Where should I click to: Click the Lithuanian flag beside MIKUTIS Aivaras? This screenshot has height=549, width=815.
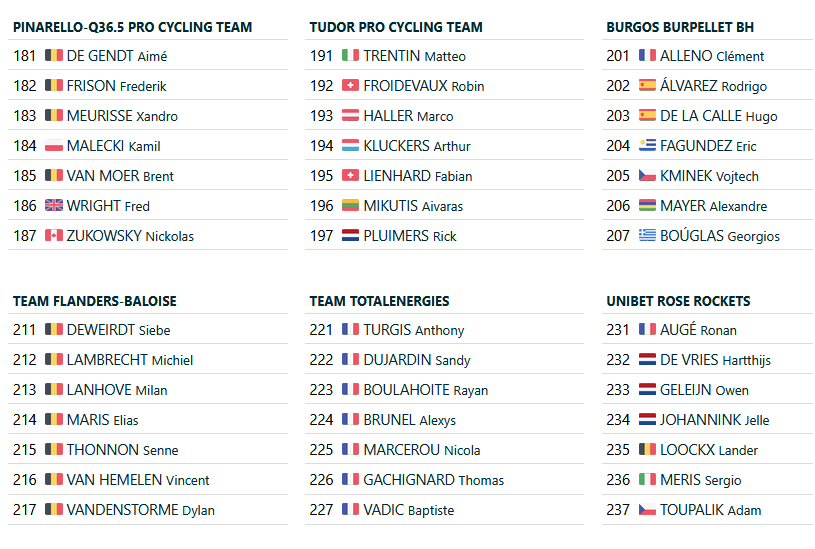[x=350, y=206]
